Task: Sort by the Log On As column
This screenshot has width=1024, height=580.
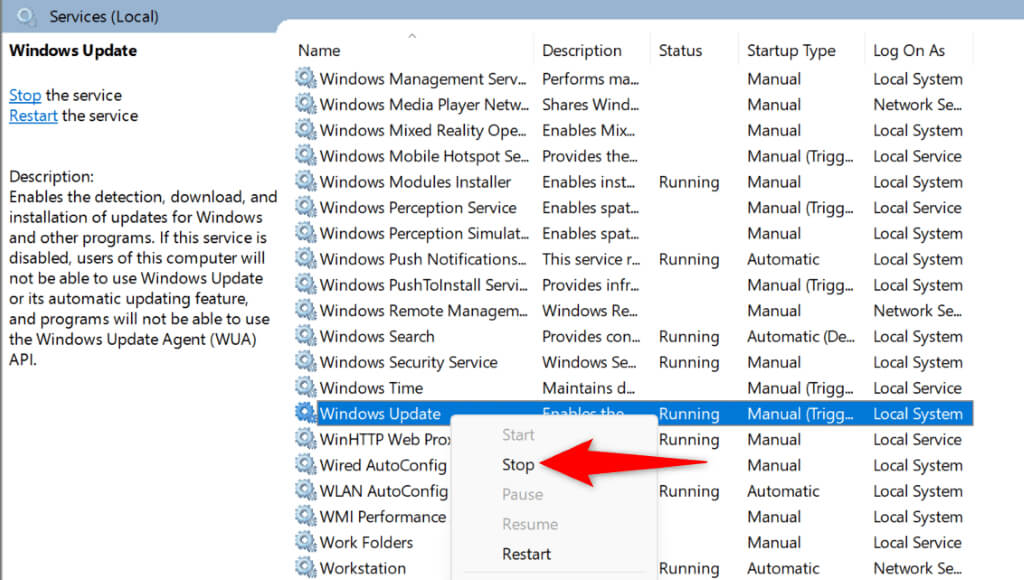Action: click(x=908, y=50)
